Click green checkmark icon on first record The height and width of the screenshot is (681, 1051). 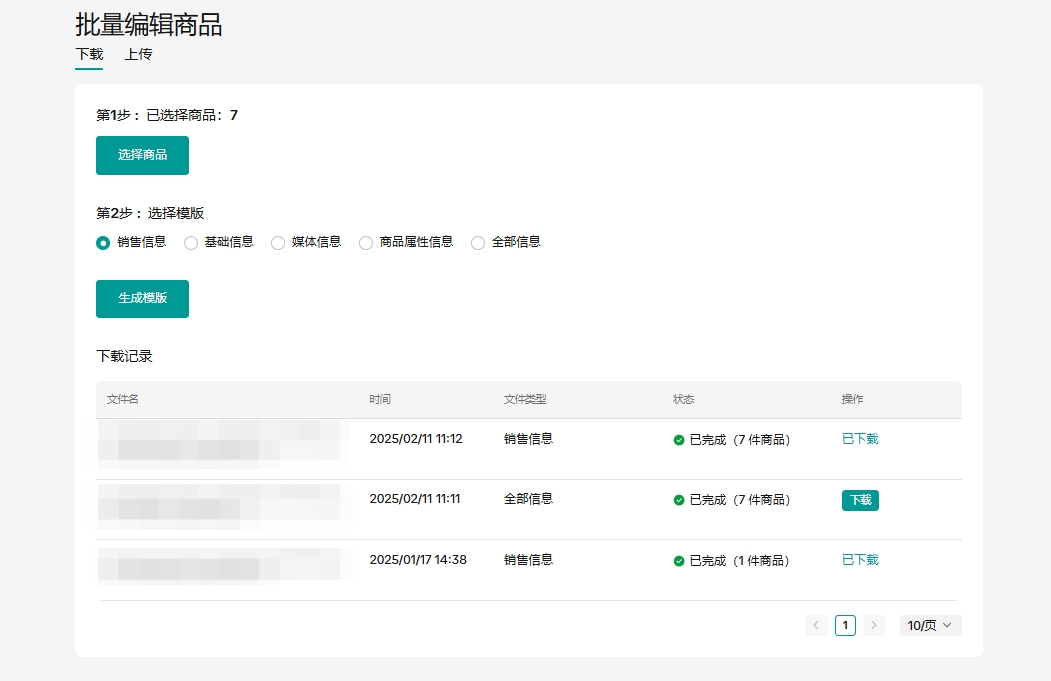[679, 440]
